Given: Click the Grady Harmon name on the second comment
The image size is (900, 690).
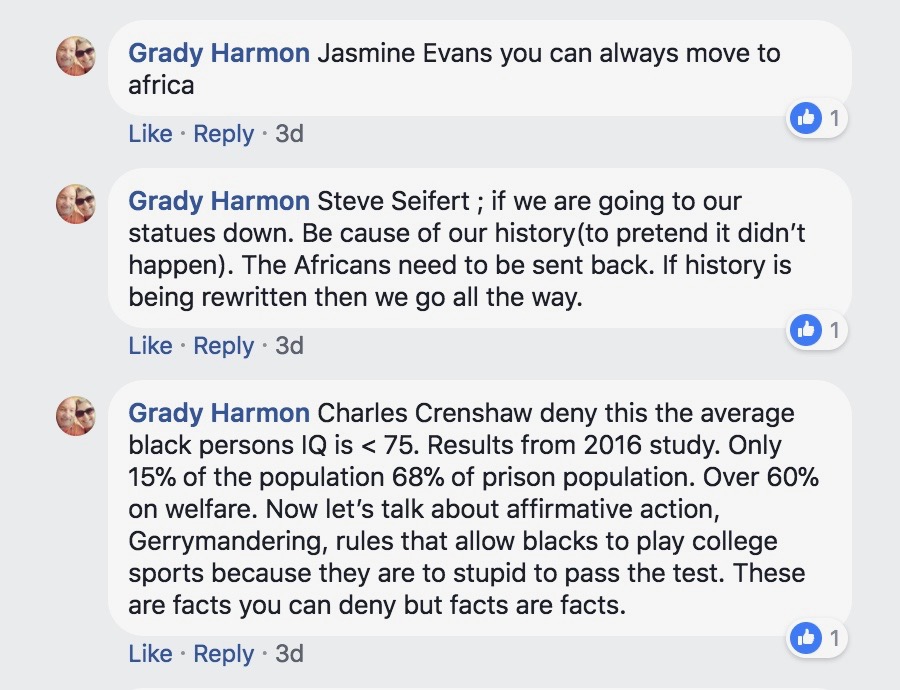Looking at the screenshot, I should (x=219, y=201).
